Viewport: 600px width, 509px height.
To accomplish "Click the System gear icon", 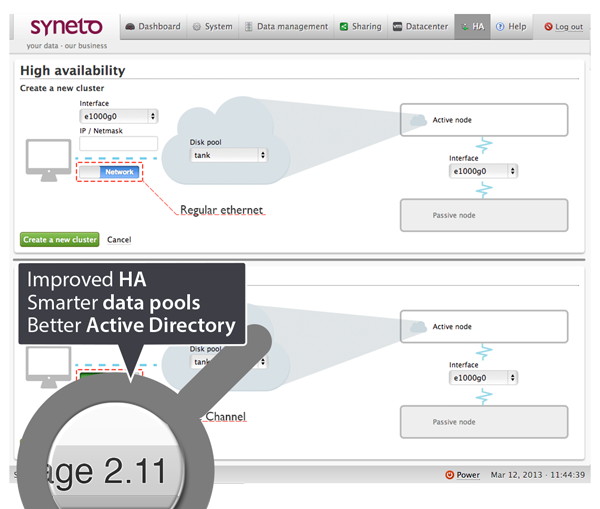I will [x=196, y=27].
